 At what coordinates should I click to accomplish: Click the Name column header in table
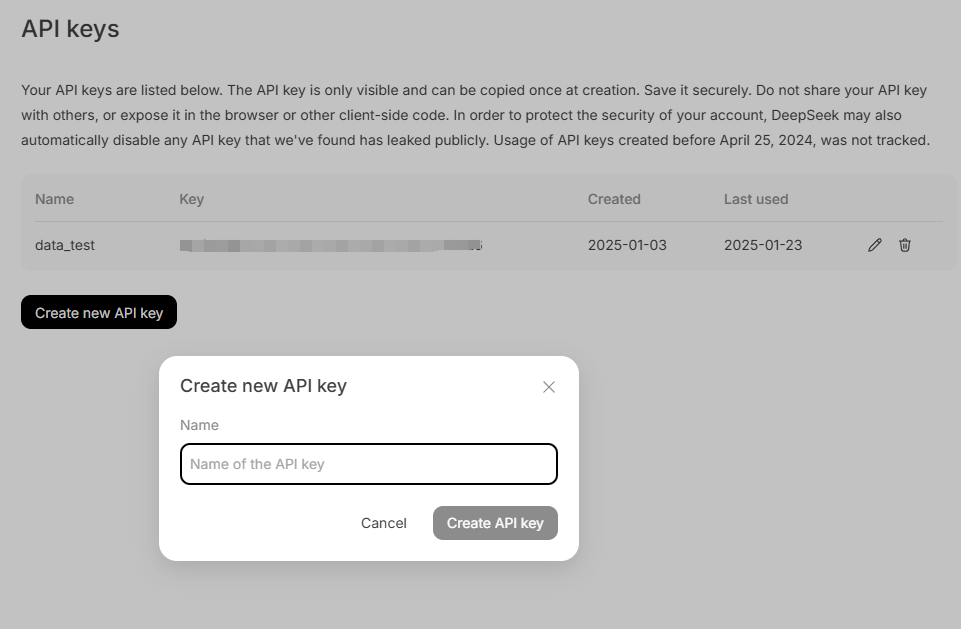pos(54,199)
